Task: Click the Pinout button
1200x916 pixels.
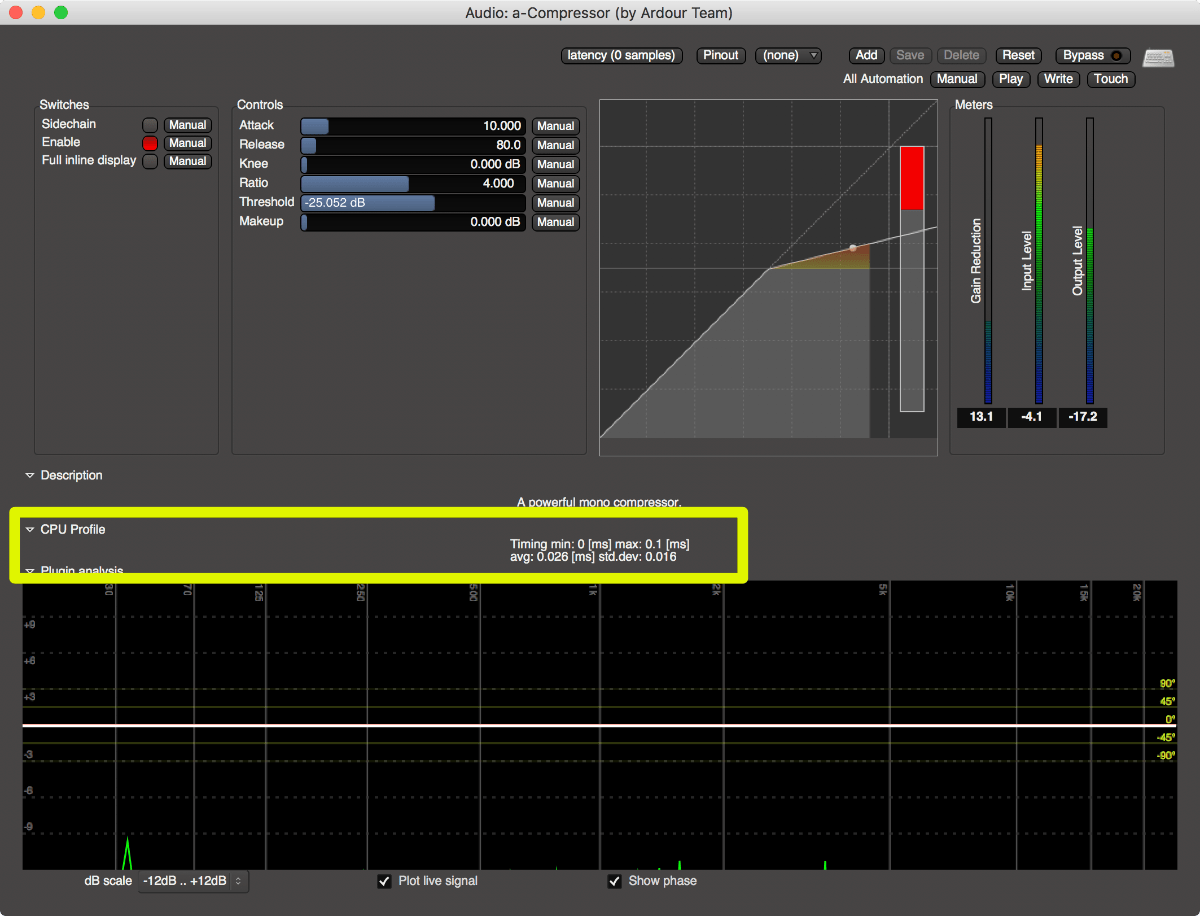Action: [720, 56]
